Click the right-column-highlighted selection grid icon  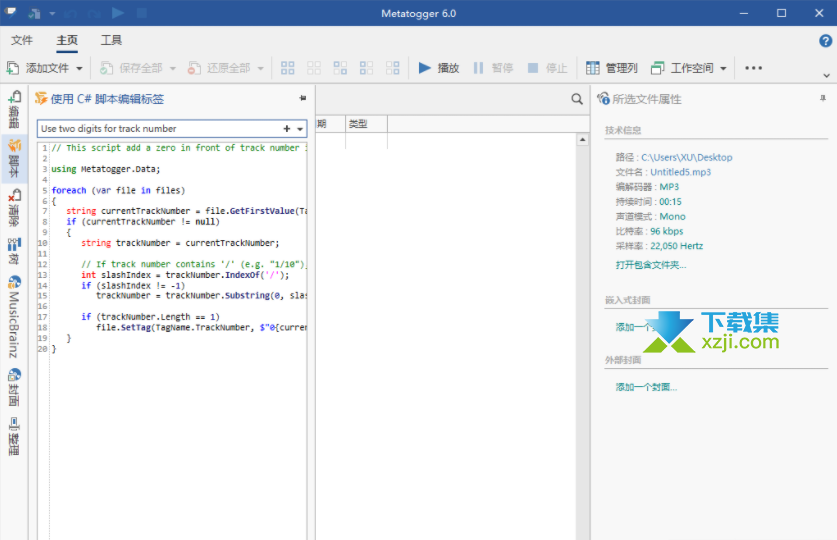coord(393,68)
